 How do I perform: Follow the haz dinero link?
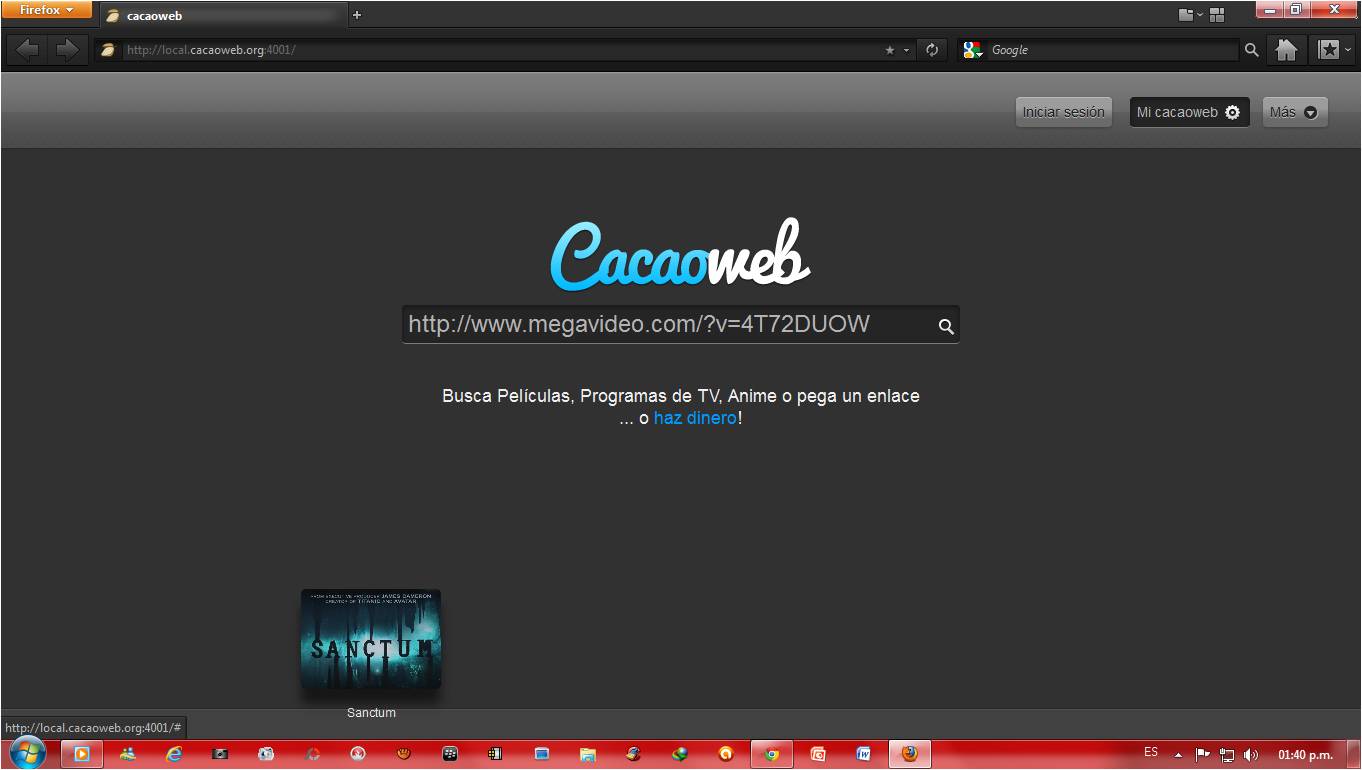(x=695, y=418)
